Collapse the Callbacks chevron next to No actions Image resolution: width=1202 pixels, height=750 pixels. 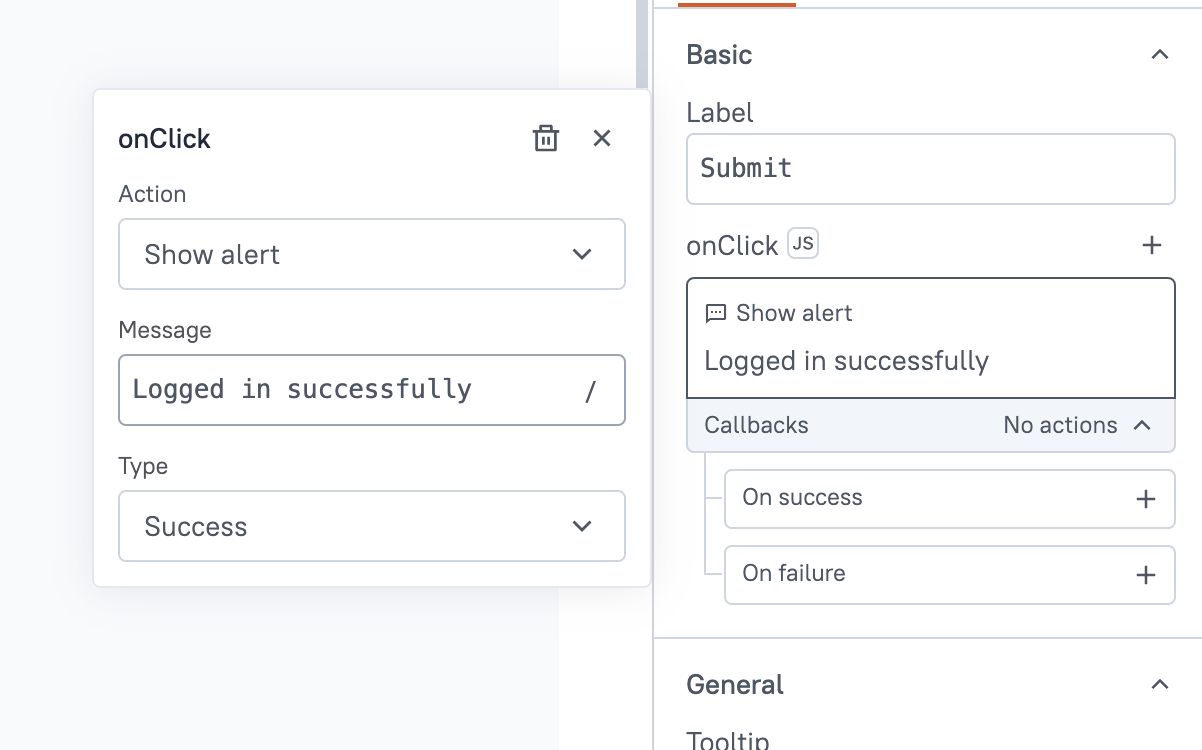pyautogui.click(x=1142, y=425)
